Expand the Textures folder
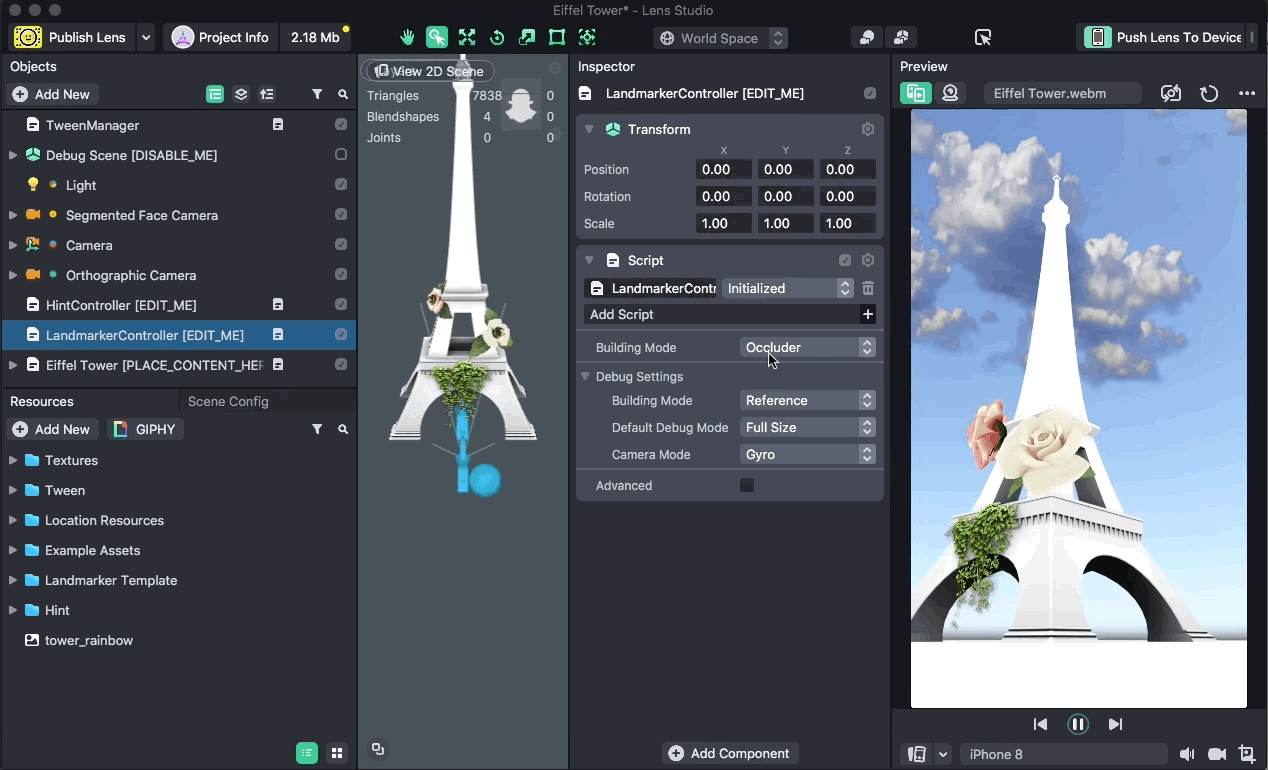1268x770 pixels. pyautogui.click(x=13, y=461)
